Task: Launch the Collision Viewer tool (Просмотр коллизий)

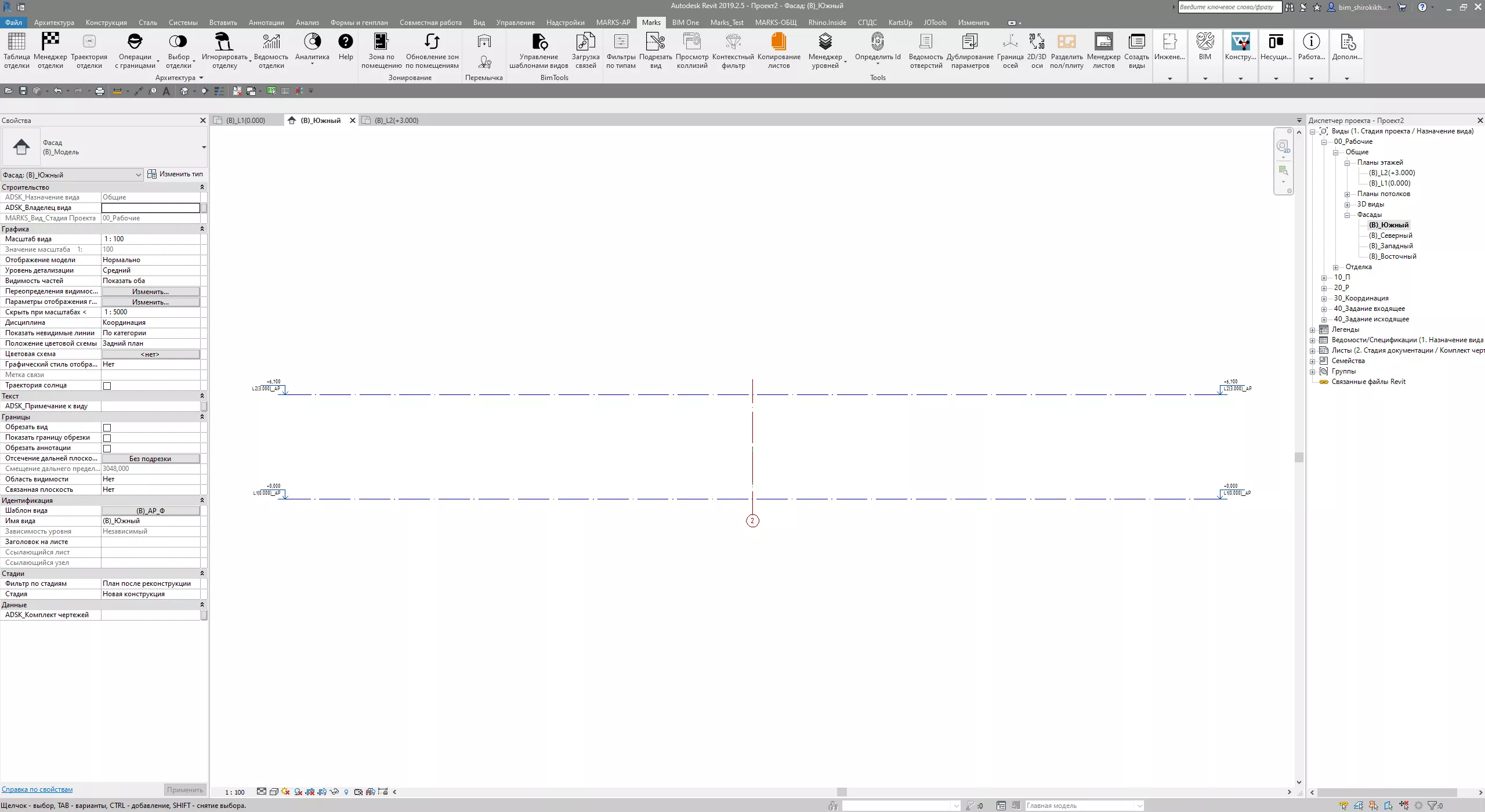Action: tap(692, 42)
